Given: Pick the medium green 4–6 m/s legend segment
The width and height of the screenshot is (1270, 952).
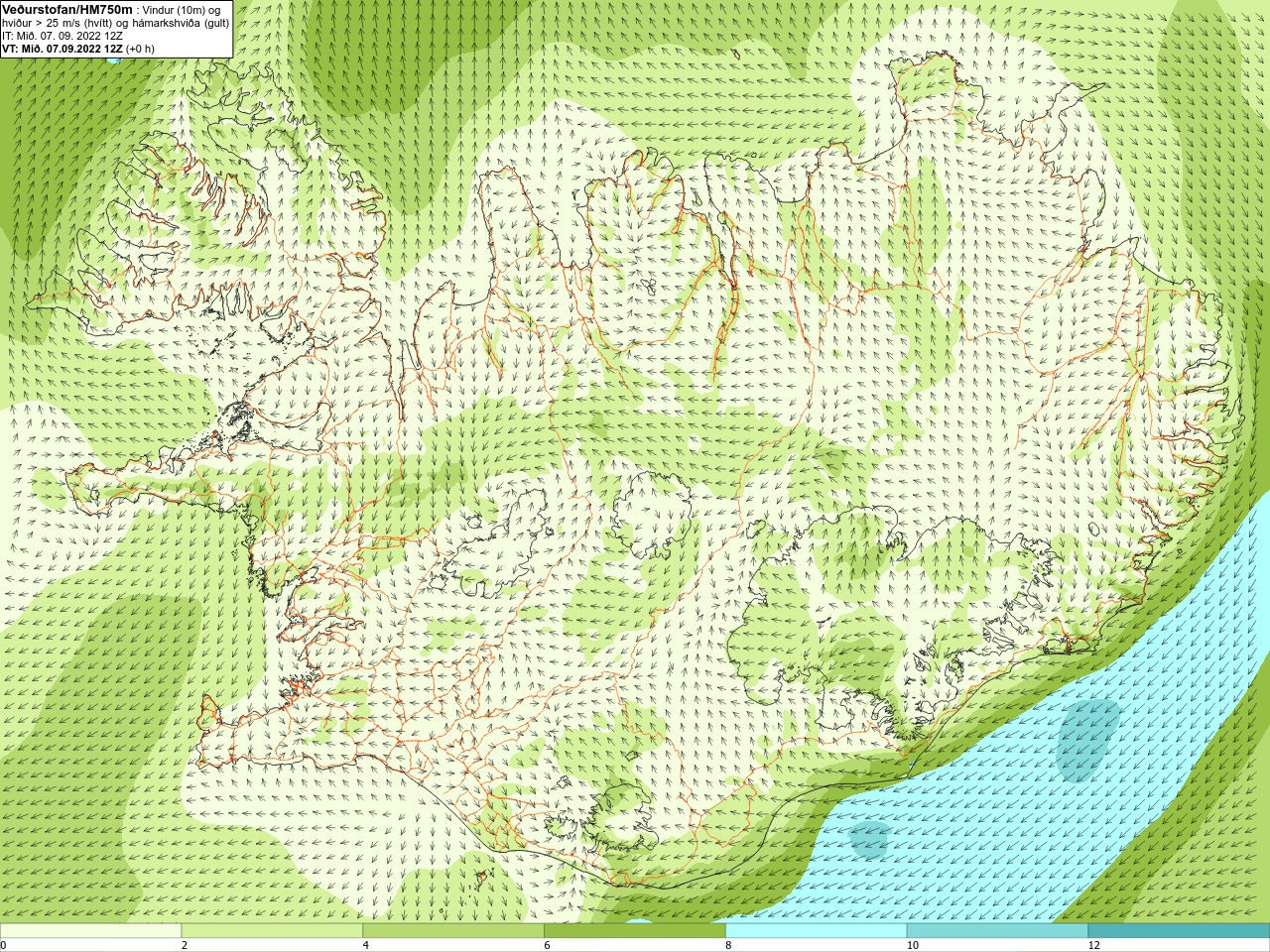Looking at the screenshot, I should [453, 931].
